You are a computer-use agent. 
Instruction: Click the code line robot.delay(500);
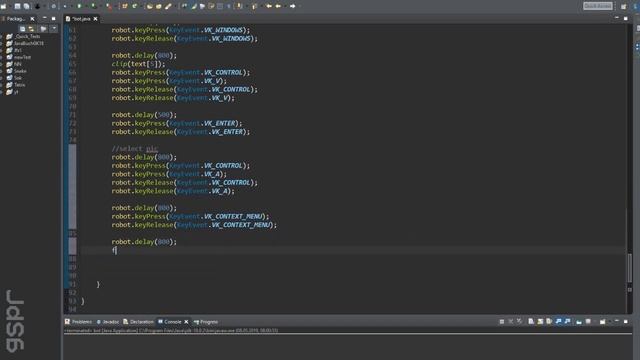pyautogui.click(x=144, y=115)
